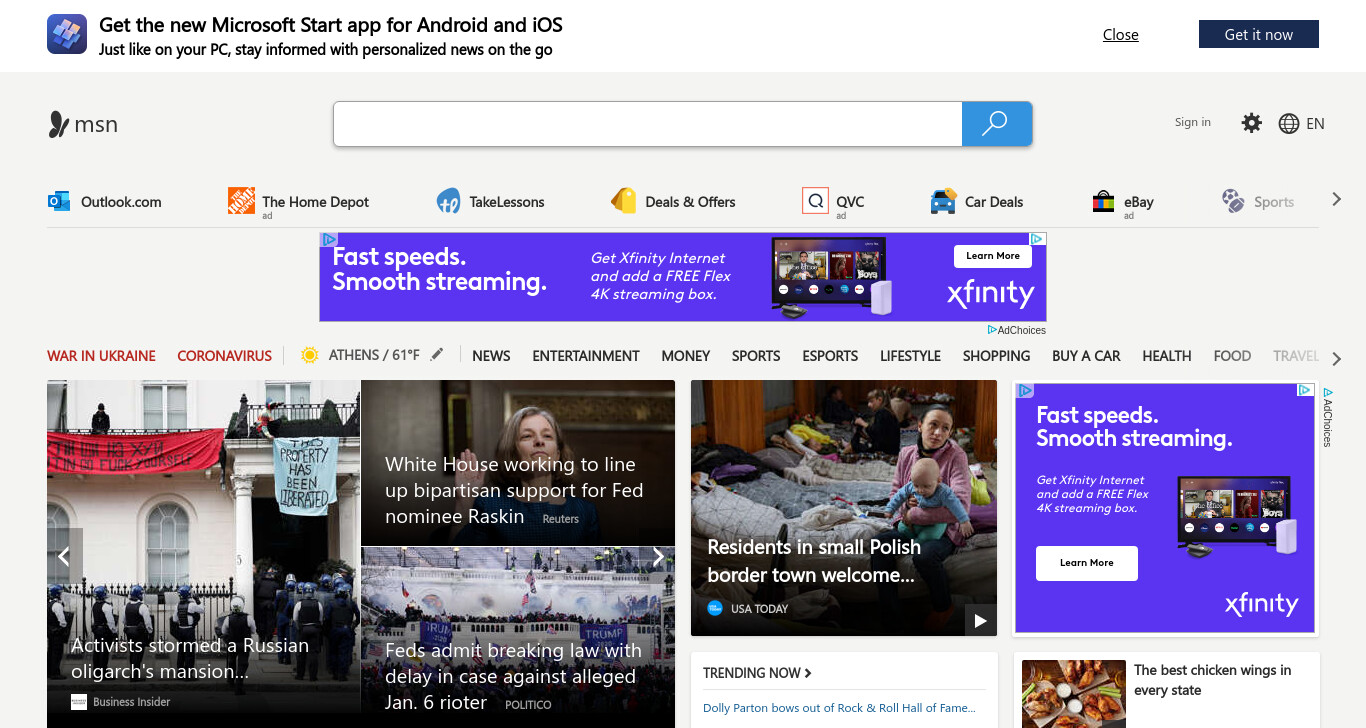1366x728 pixels.
Task: Click ad info icon on top banner's left corner
Action: coord(328,240)
